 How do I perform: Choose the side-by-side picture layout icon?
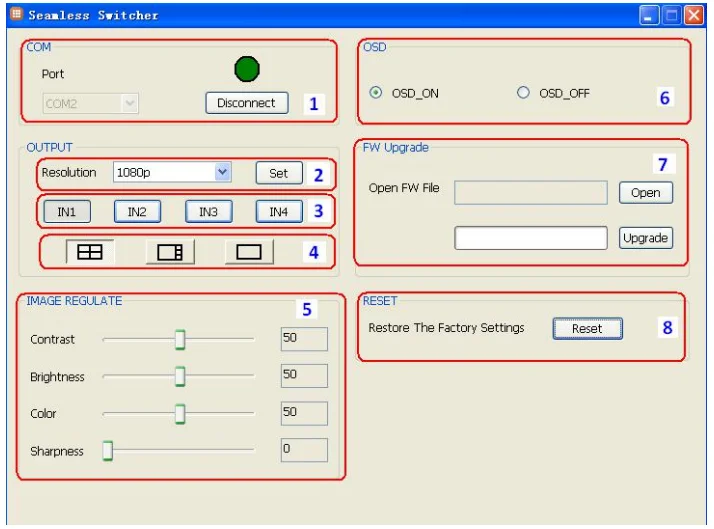(170, 252)
